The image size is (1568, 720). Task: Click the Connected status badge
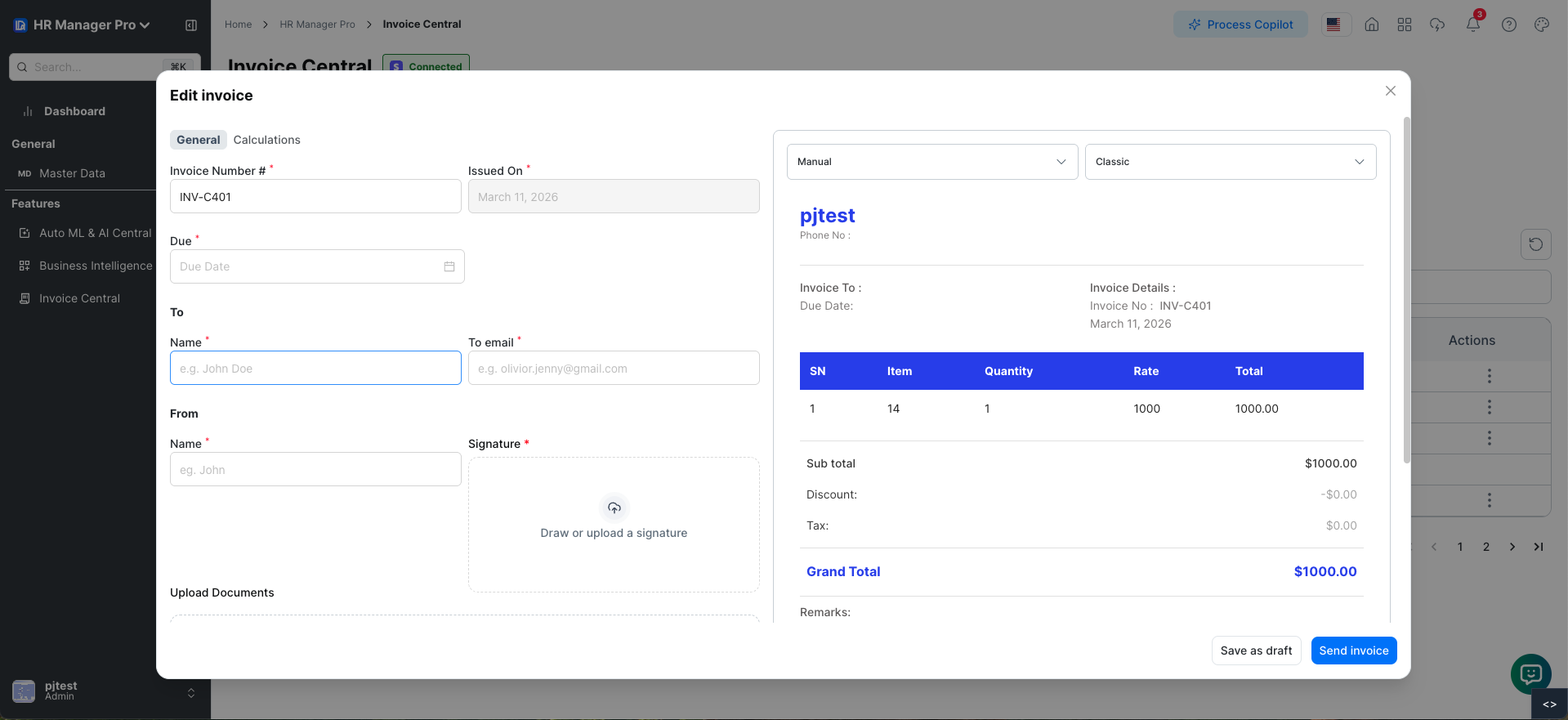tap(427, 65)
